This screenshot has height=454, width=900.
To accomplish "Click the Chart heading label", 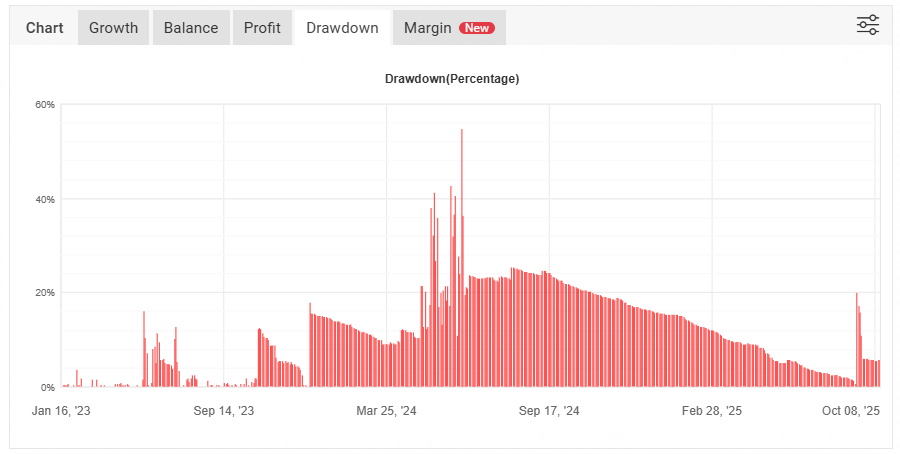I will pyautogui.click(x=44, y=28).
